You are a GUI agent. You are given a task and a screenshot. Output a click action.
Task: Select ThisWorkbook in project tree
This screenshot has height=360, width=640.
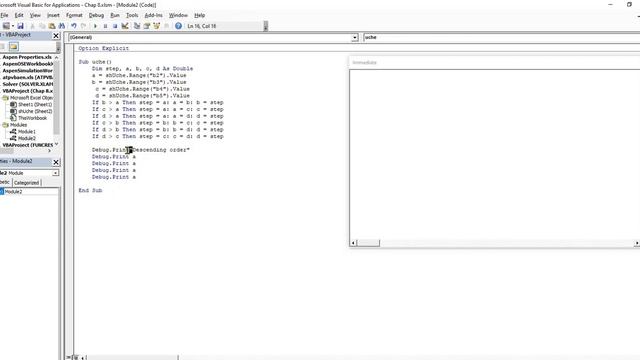pyautogui.click(x=32, y=118)
